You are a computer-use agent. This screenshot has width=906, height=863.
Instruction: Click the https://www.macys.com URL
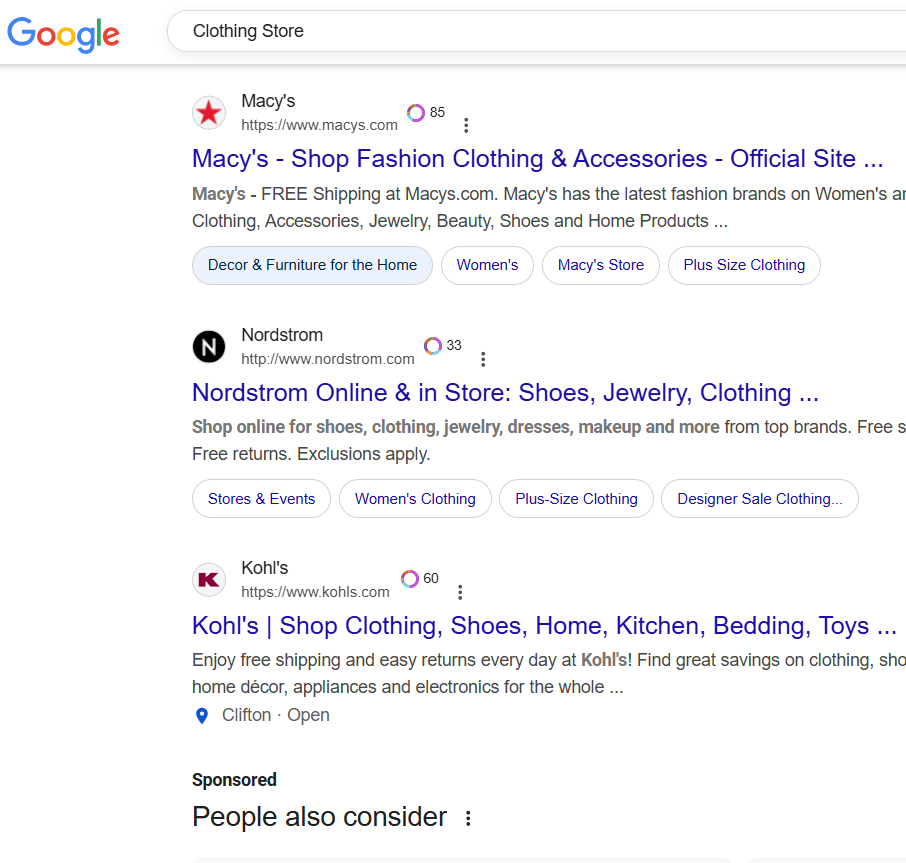click(320, 125)
